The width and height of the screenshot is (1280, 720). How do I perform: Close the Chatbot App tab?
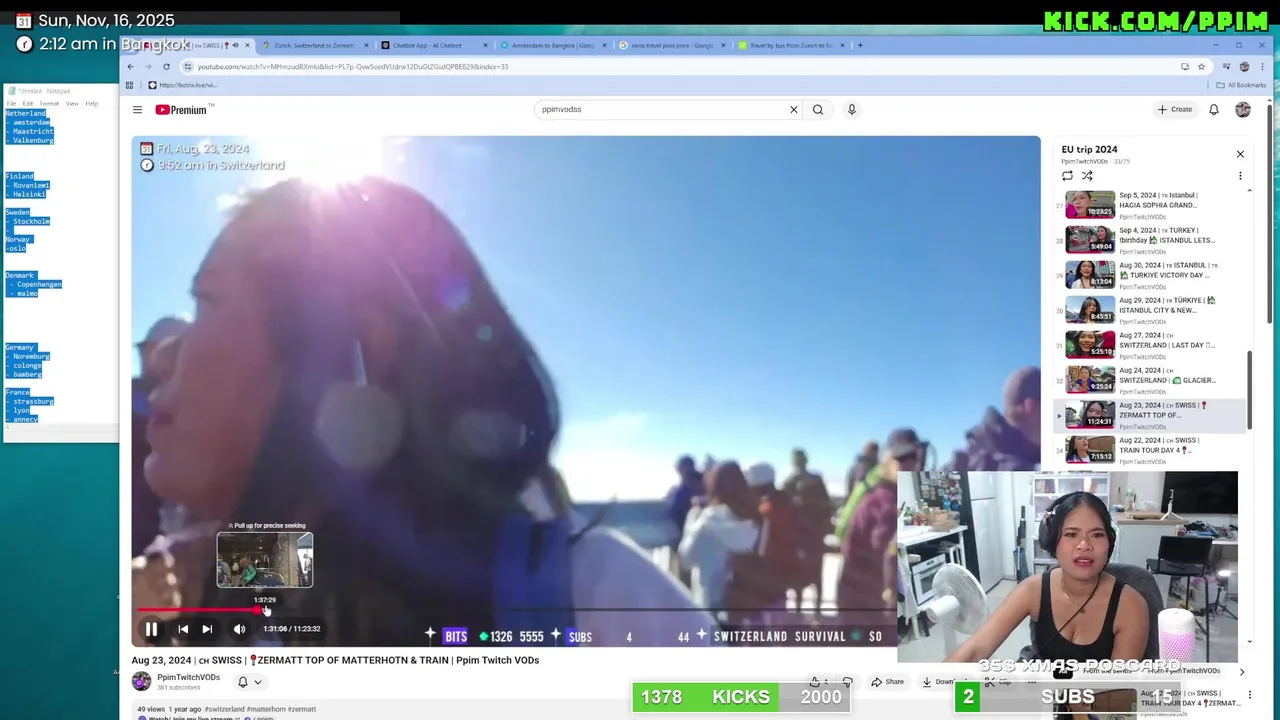[x=486, y=45]
